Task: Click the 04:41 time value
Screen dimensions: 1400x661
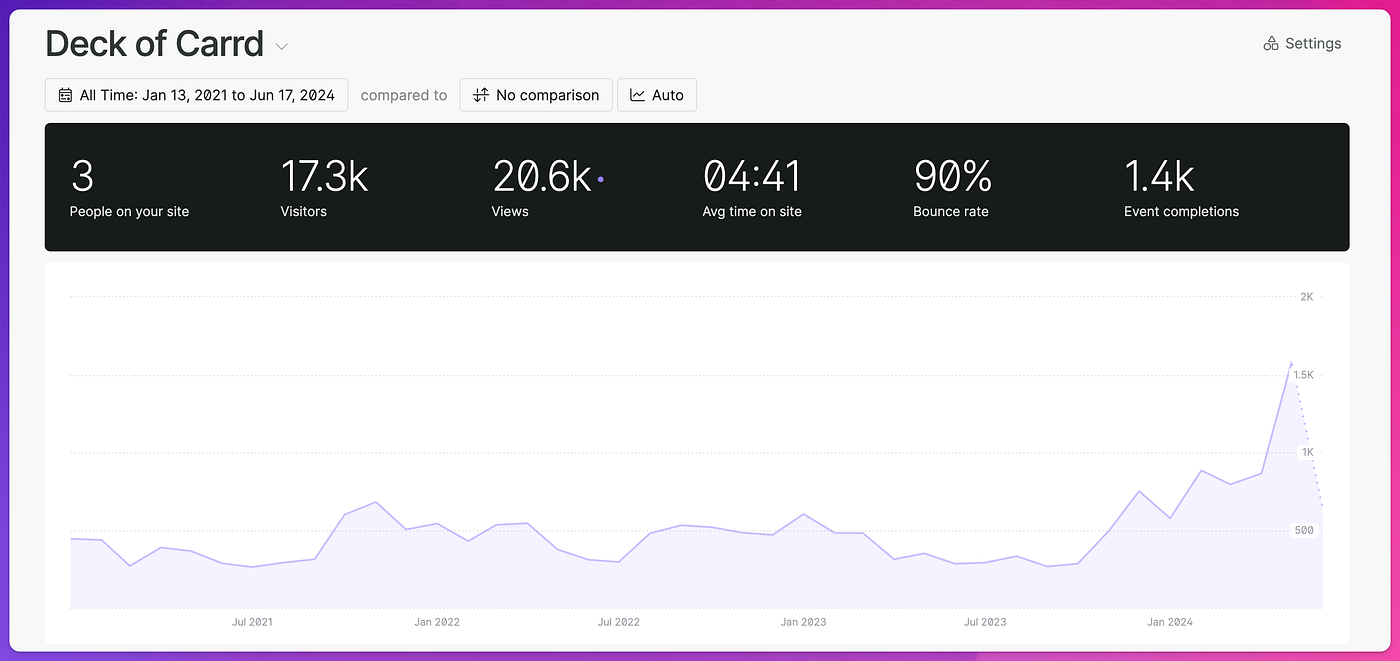Action: click(x=752, y=176)
